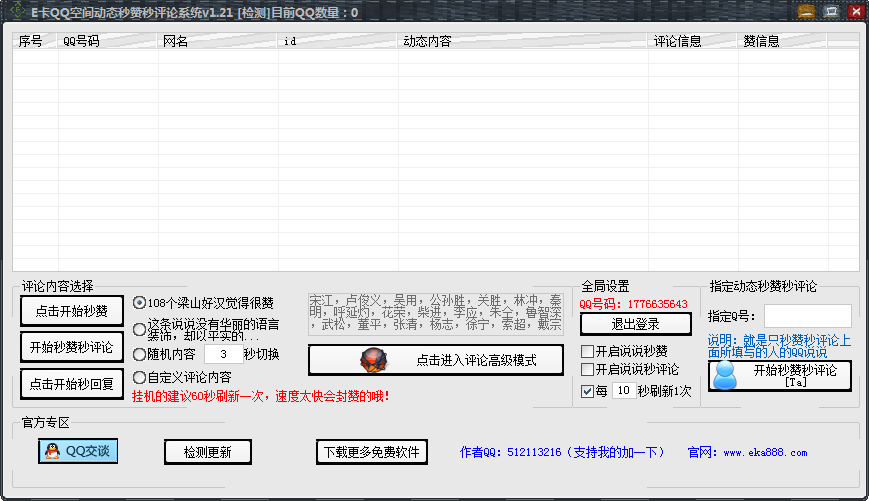This screenshot has width=869, height=501.
Task: Click the orange minimize icon in title bar
Action: pyautogui.click(x=806, y=12)
